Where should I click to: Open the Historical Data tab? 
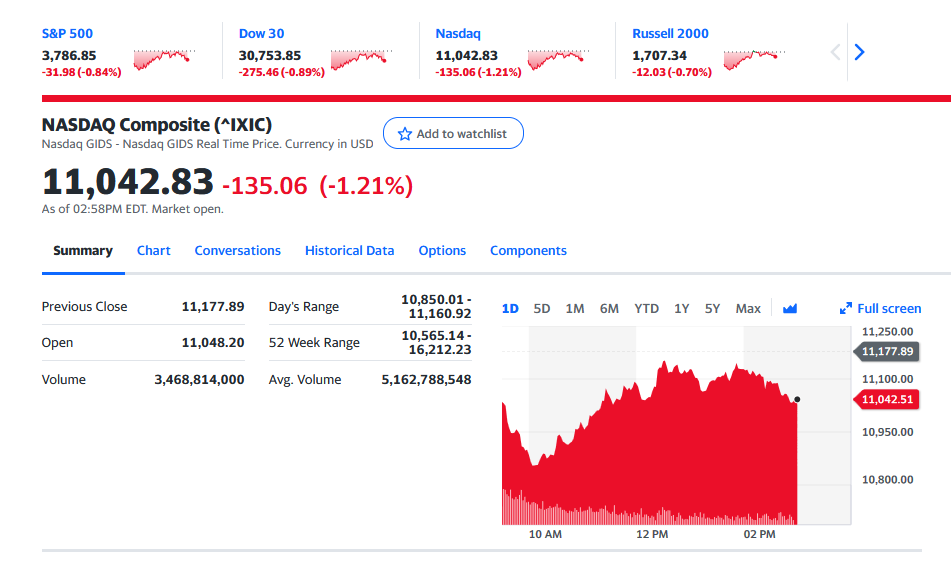coord(349,251)
